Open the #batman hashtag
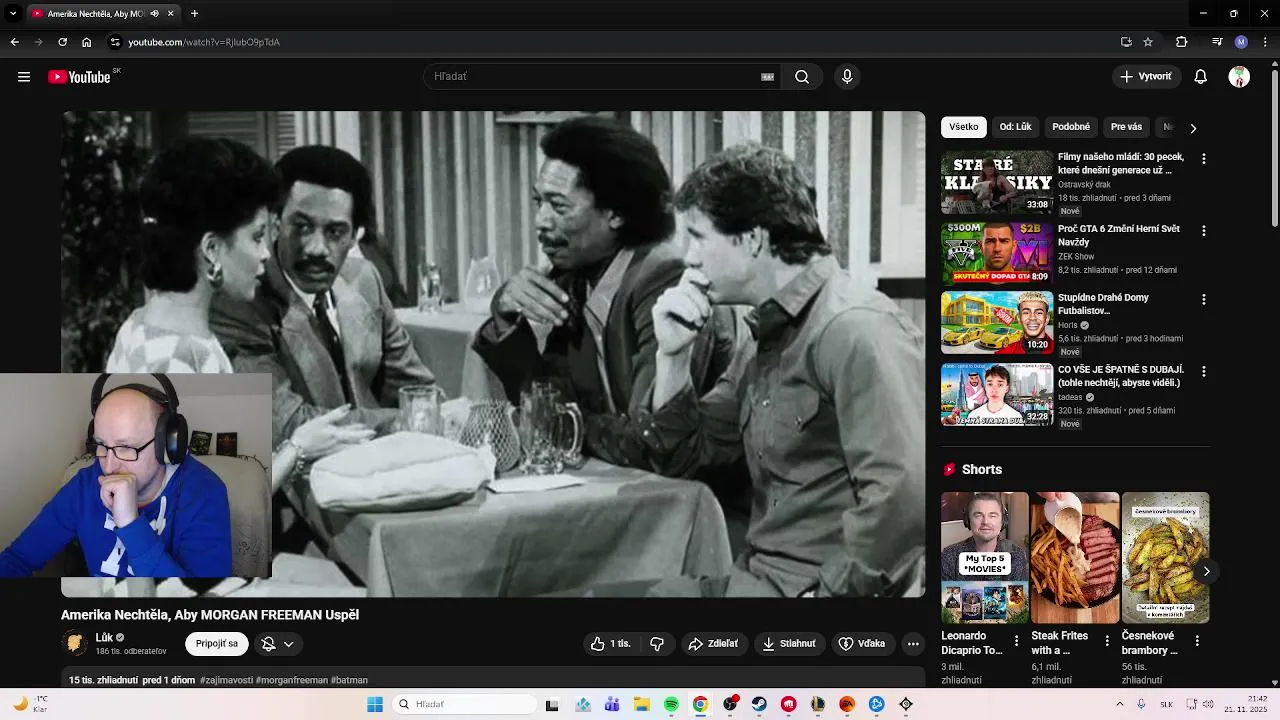The image size is (1280, 720). pyautogui.click(x=350, y=680)
